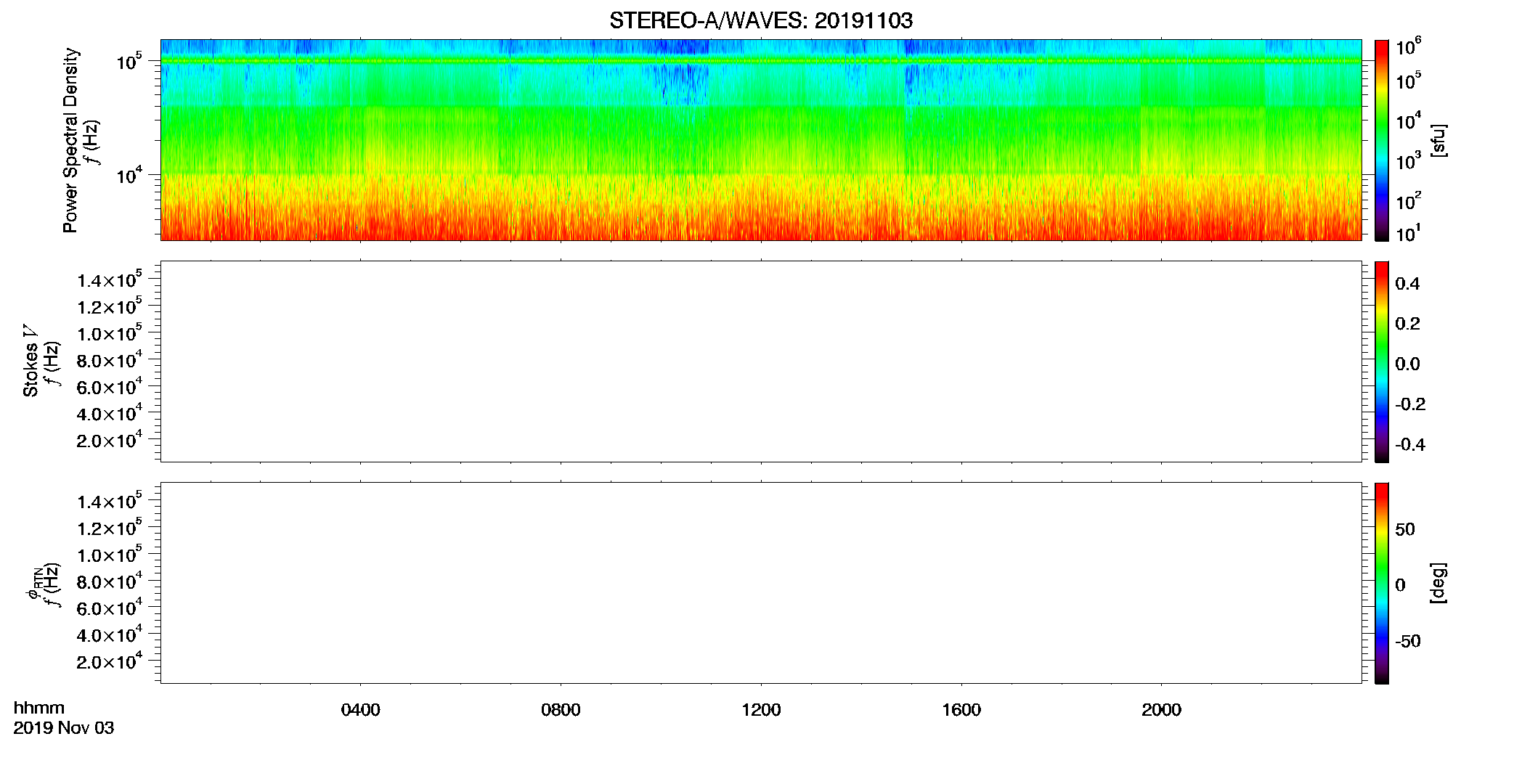Image resolution: width=1522 pixels, height=784 pixels.
Task: Click the [deg] unit label
Action: 1438,583
